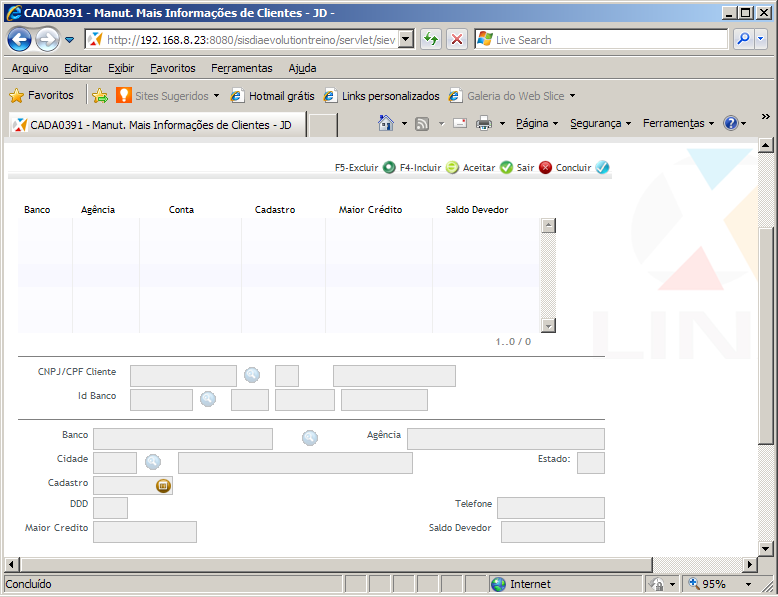Expand the Segurança command menu
778x597 pixels.
(600, 123)
